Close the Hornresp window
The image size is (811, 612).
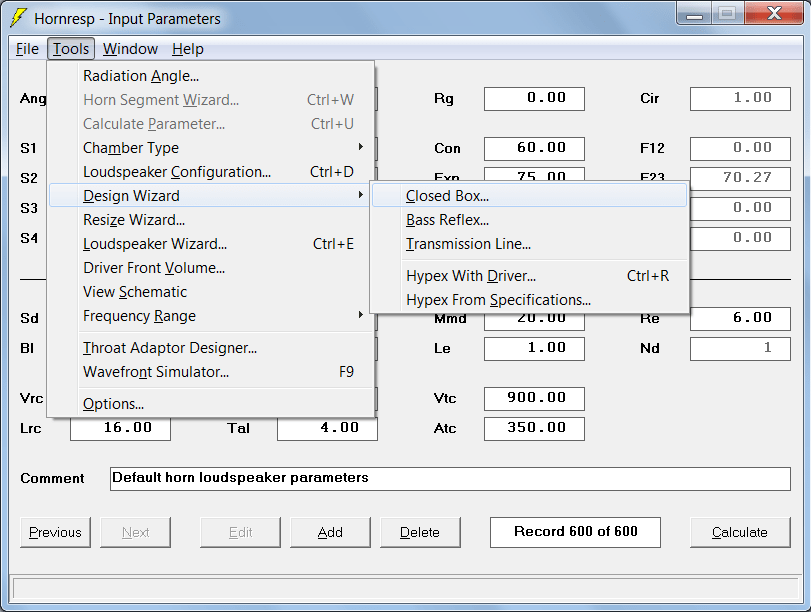coord(774,14)
